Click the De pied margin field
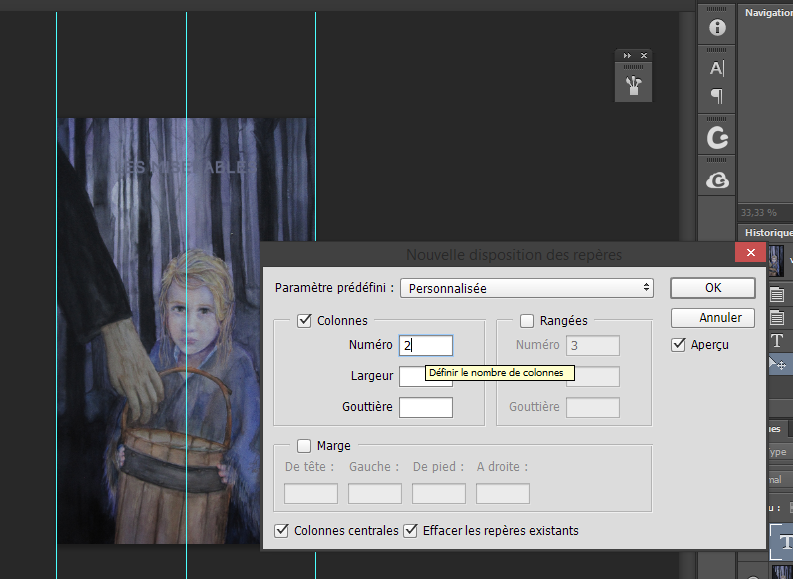This screenshot has height=579, width=793. [439, 494]
